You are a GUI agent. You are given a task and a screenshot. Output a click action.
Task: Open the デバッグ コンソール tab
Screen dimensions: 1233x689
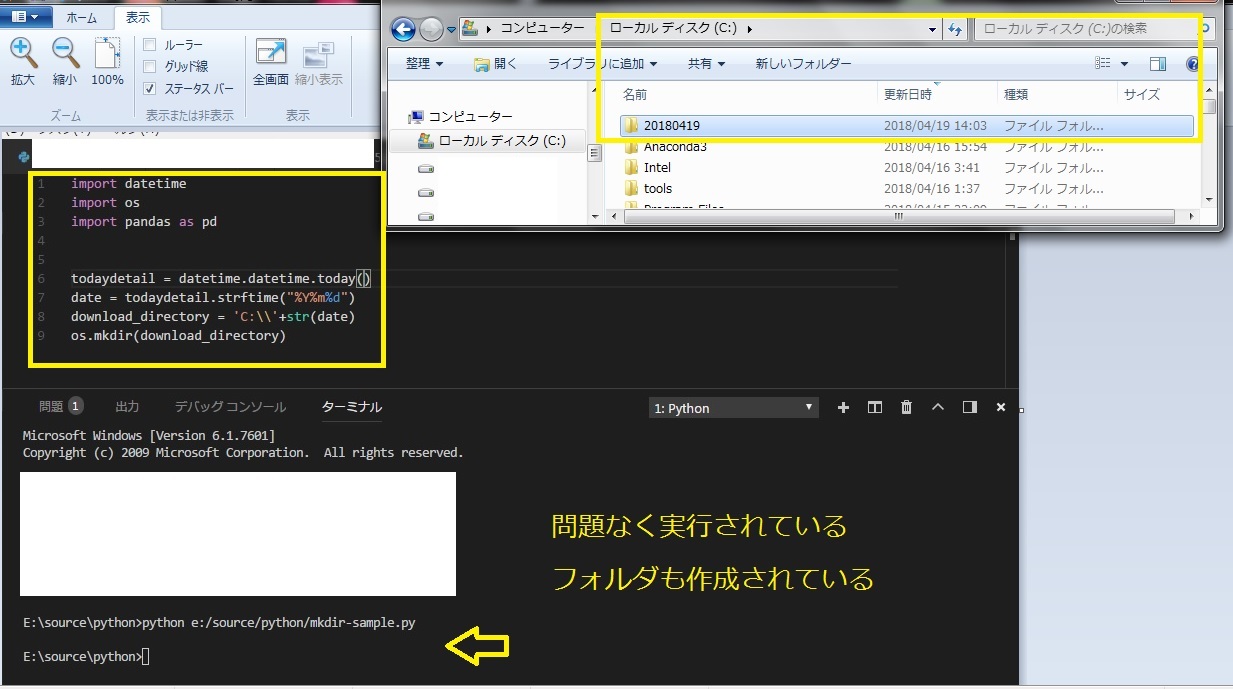pyautogui.click(x=230, y=407)
